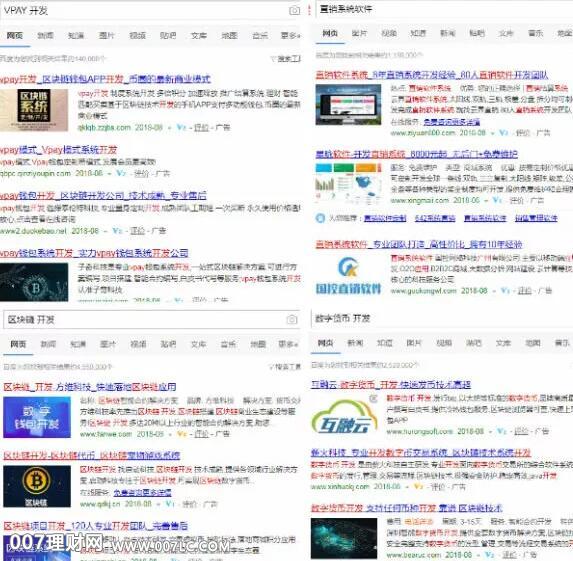Focus the 直销系统软件 search input field
Image resolution: width=573 pixels, height=561 pixels.
click(445, 9)
